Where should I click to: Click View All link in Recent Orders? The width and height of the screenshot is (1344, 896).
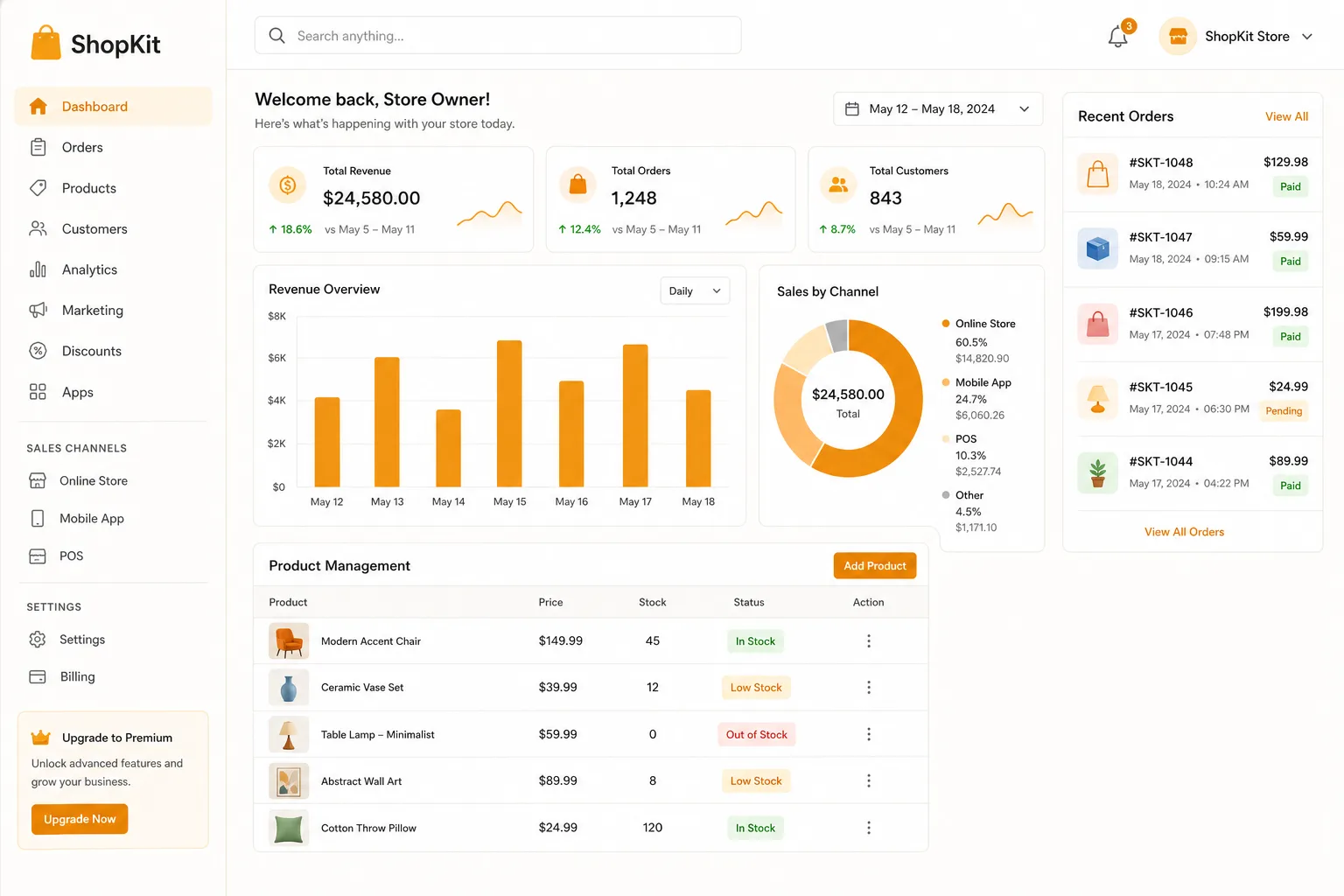pyautogui.click(x=1286, y=116)
